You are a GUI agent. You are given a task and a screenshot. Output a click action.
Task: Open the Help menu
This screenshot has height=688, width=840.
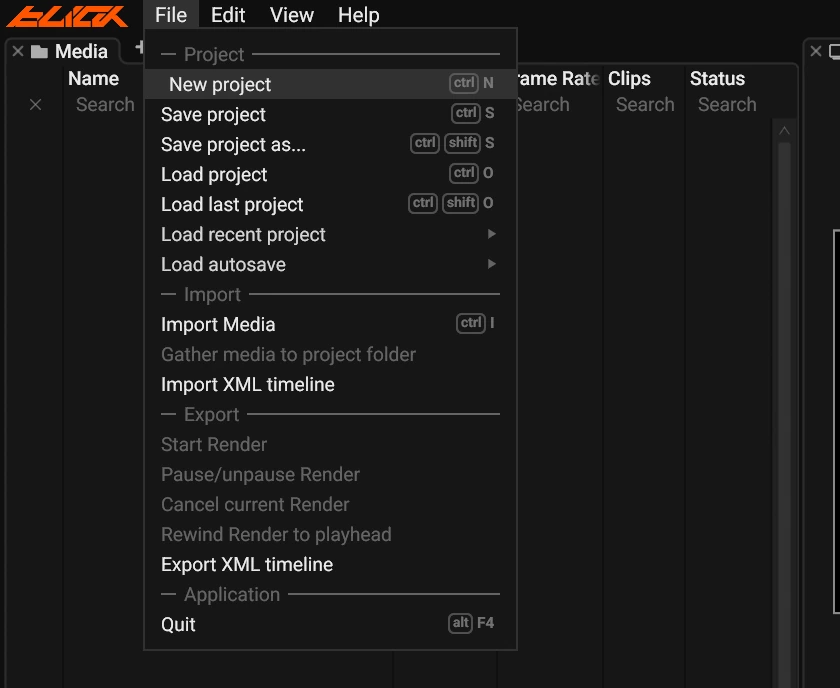358,14
